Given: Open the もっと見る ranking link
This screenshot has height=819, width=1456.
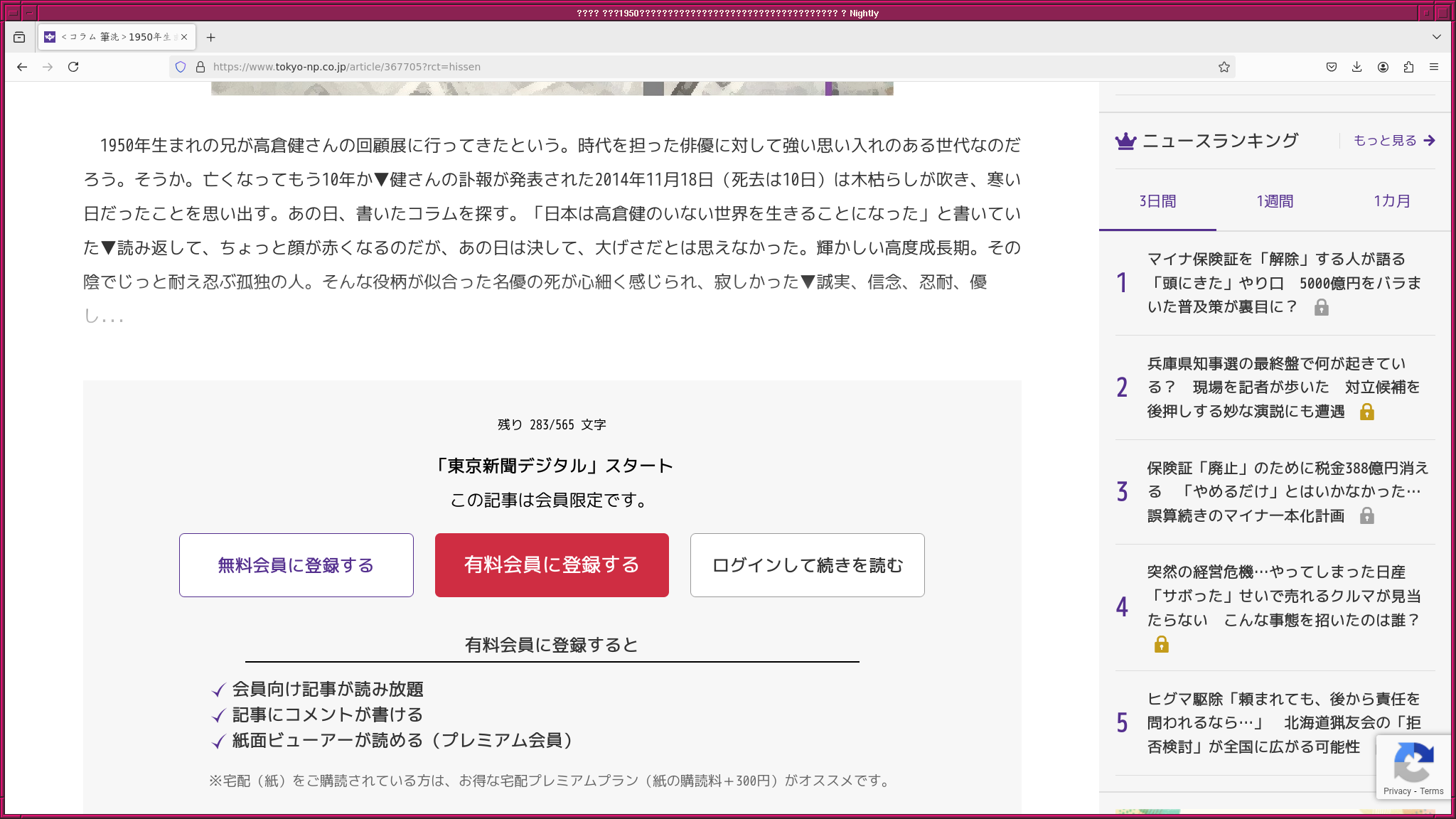Looking at the screenshot, I should 1393,141.
